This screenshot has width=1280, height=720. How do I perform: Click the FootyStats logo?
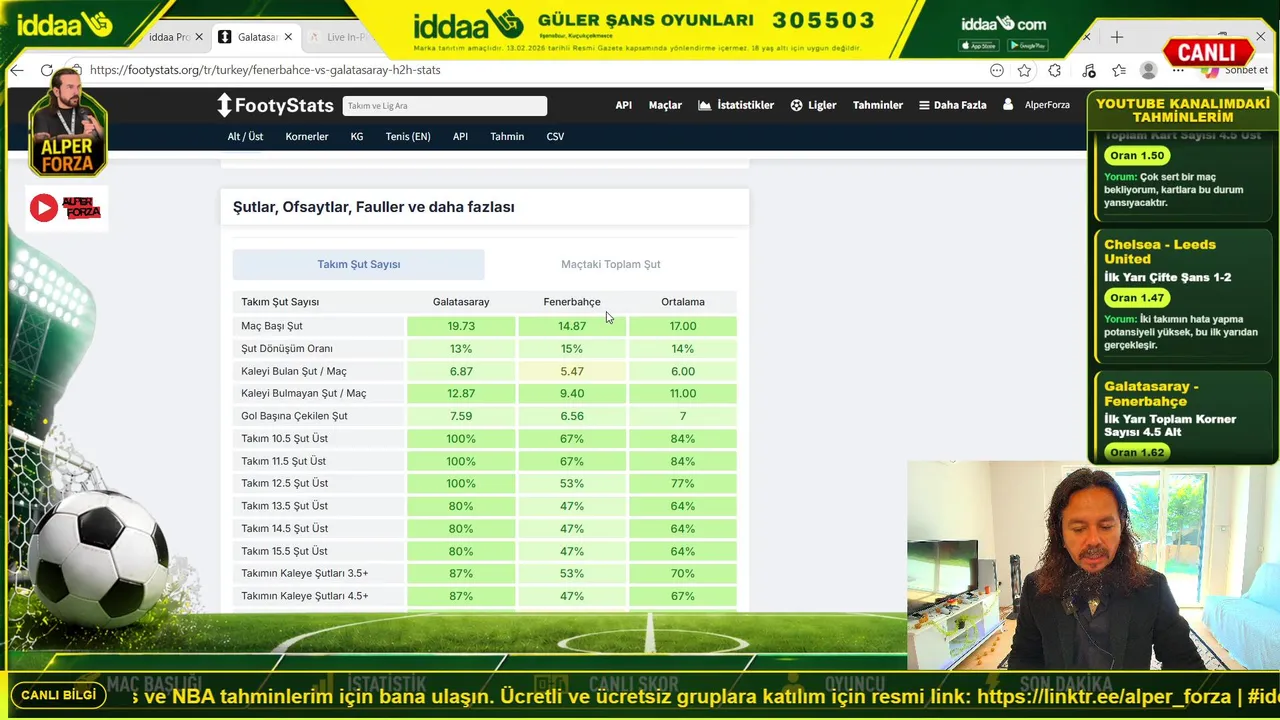point(276,105)
